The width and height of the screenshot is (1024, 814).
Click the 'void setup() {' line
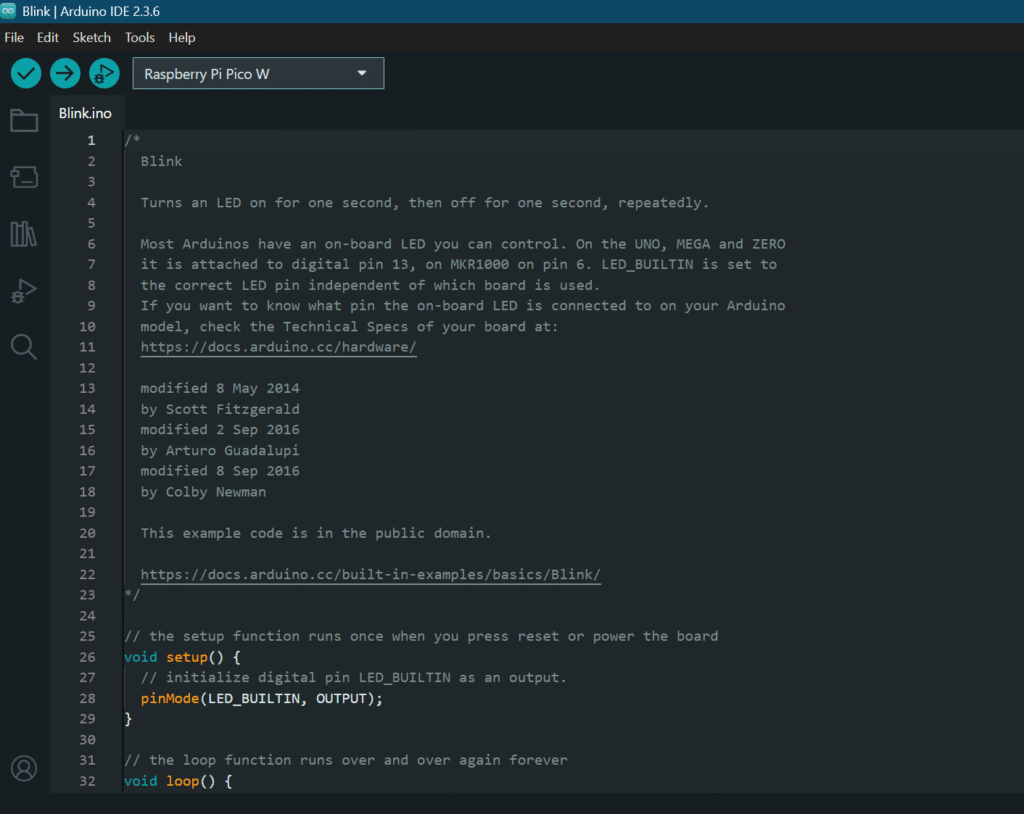click(182, 657)
